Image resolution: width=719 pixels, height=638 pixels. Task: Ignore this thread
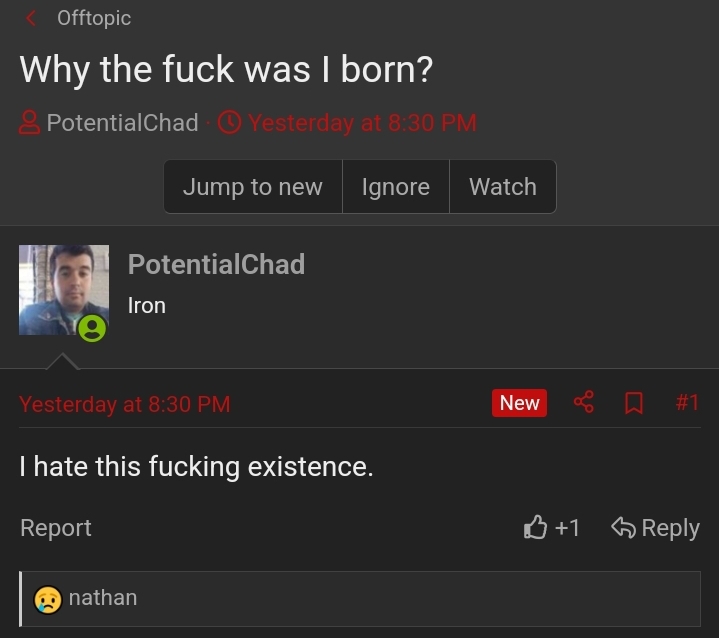coord(395,187)
